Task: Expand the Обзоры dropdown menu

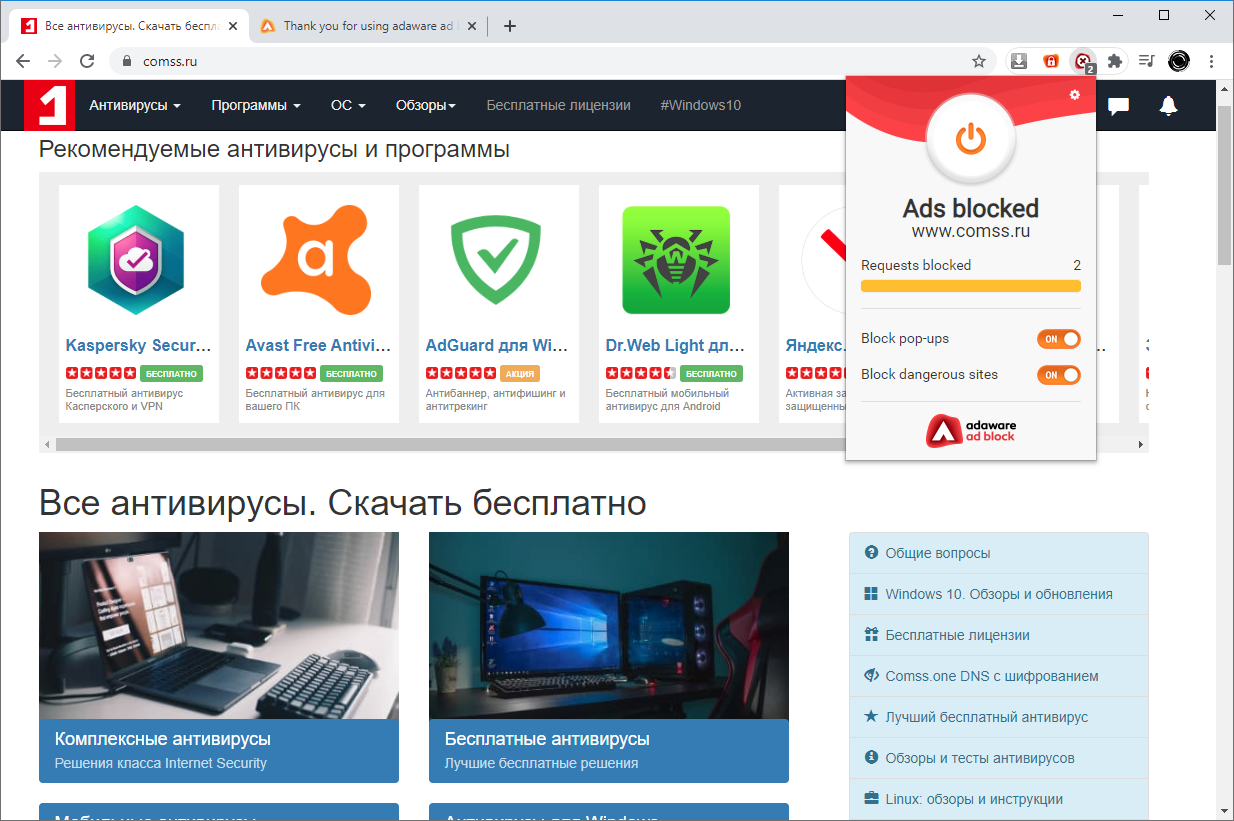Action: coord(425,105)
